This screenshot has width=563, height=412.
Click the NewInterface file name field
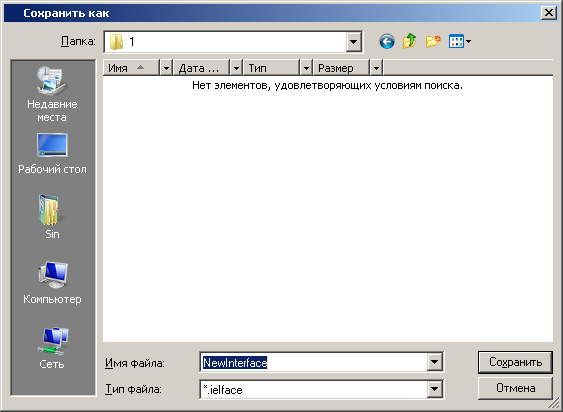coord(313,362)
